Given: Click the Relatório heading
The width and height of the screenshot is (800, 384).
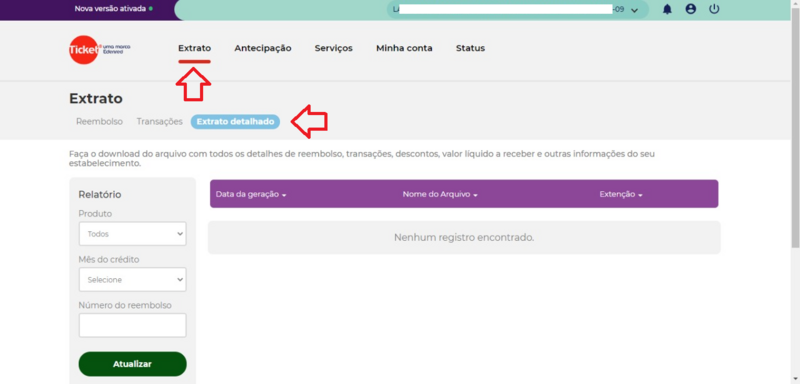Looking at the screenshot, I should pos(100,195).
